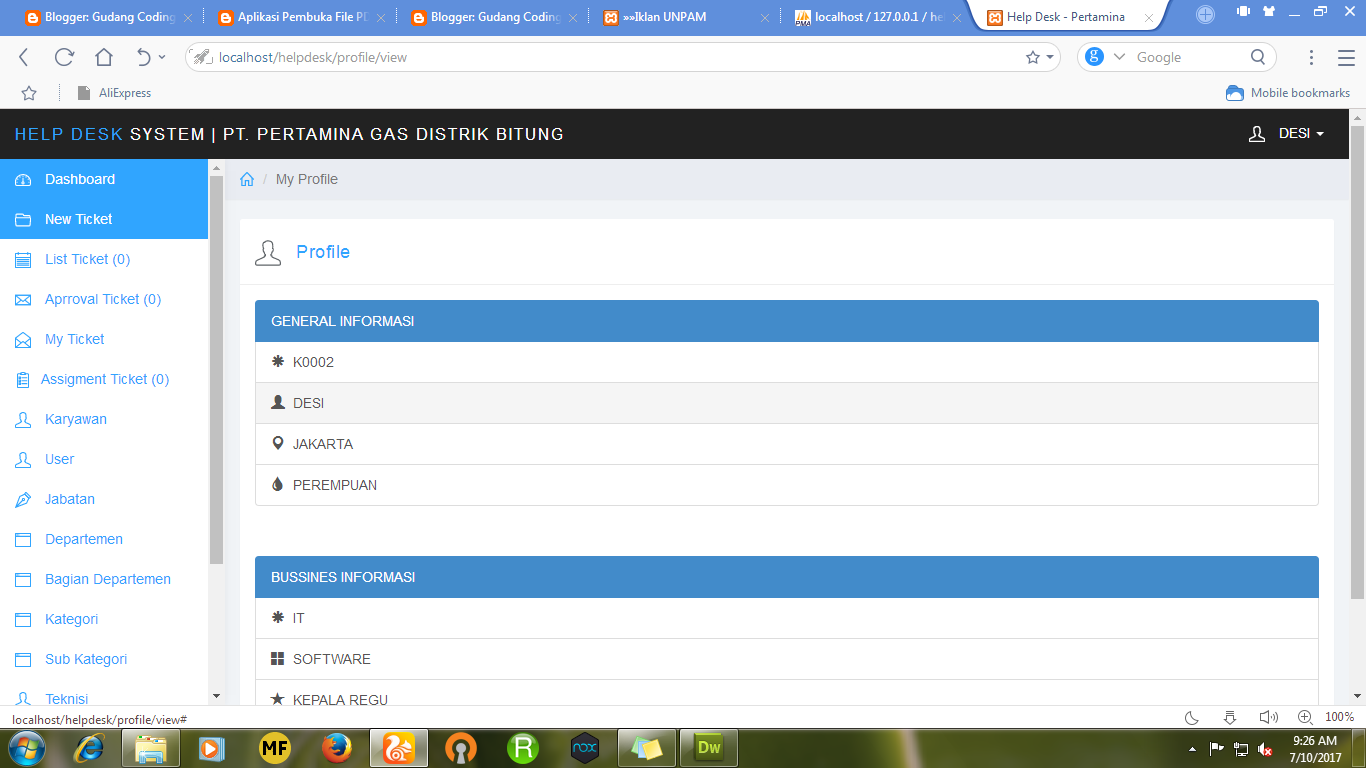
Task: Click the Aprroval Ticket envelope icon
Action: point(23,300)
